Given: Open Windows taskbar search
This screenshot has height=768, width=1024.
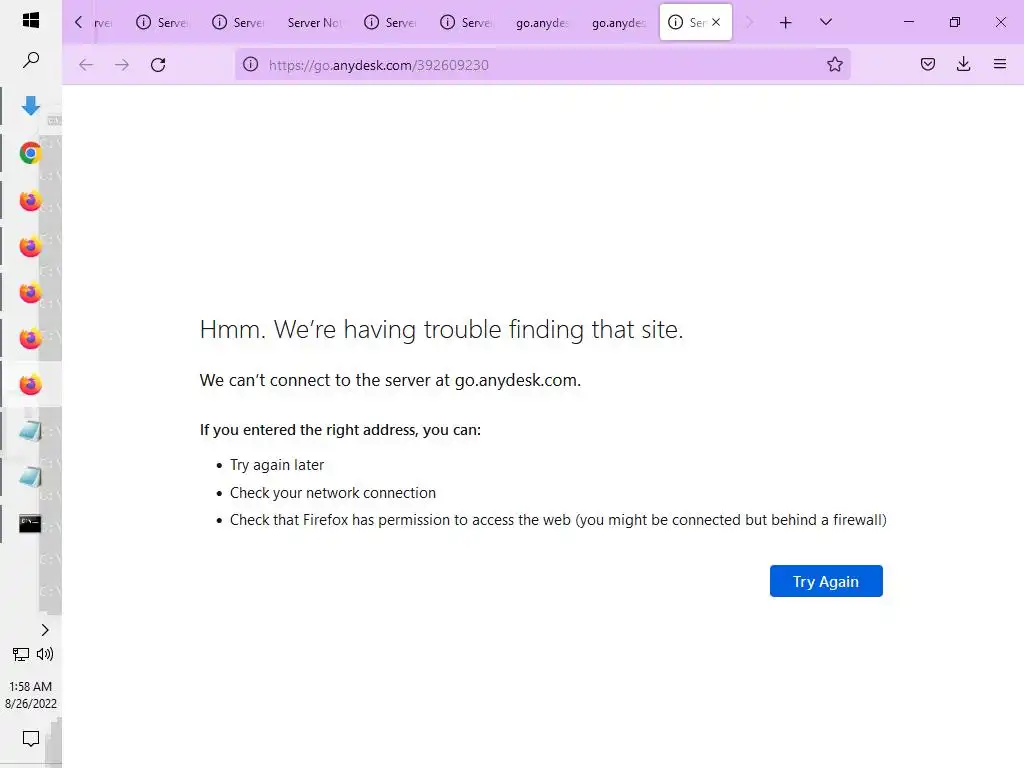Looking at the screenshot, I should point(31,60).
